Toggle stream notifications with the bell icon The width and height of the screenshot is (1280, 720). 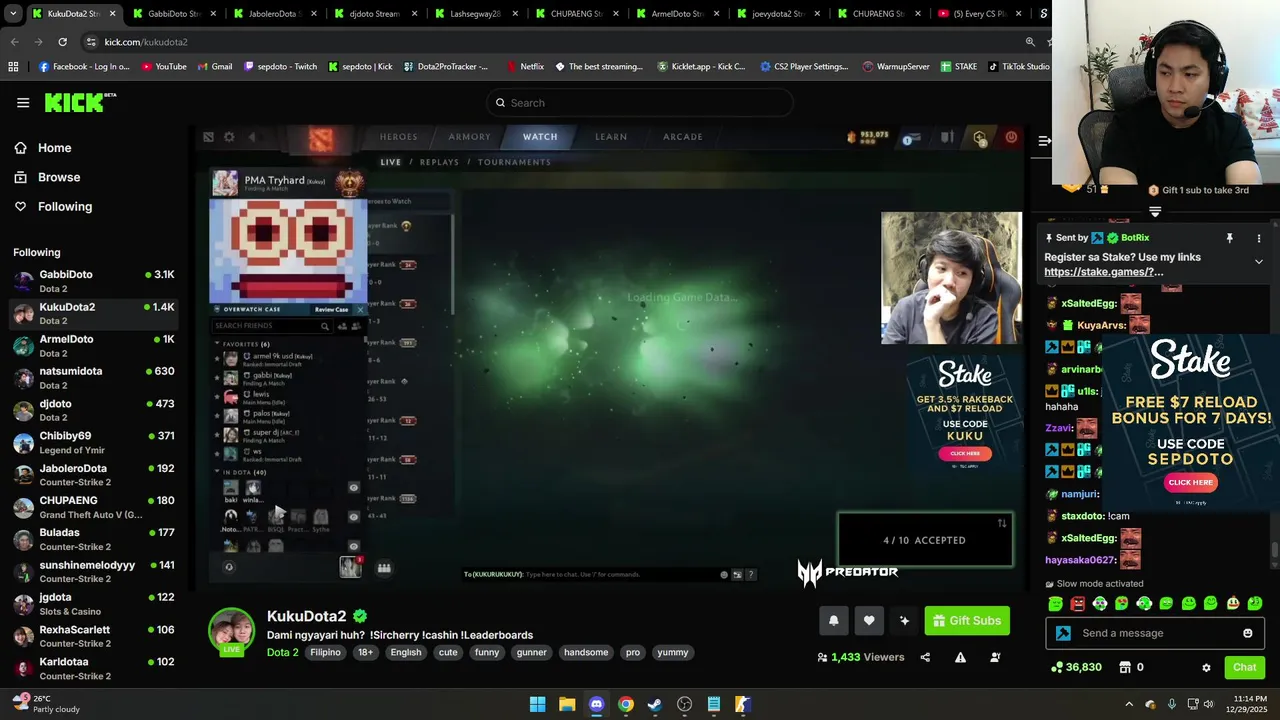pos(834,621)
